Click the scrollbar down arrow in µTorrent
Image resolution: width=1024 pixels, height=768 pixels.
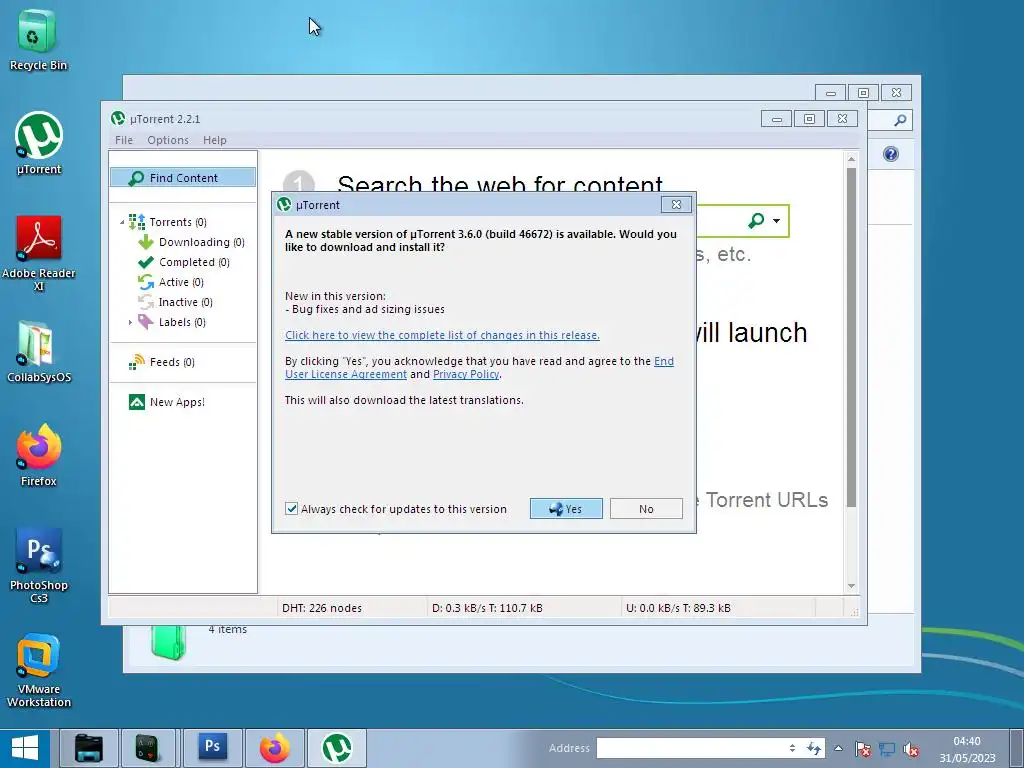click(851, 586)
